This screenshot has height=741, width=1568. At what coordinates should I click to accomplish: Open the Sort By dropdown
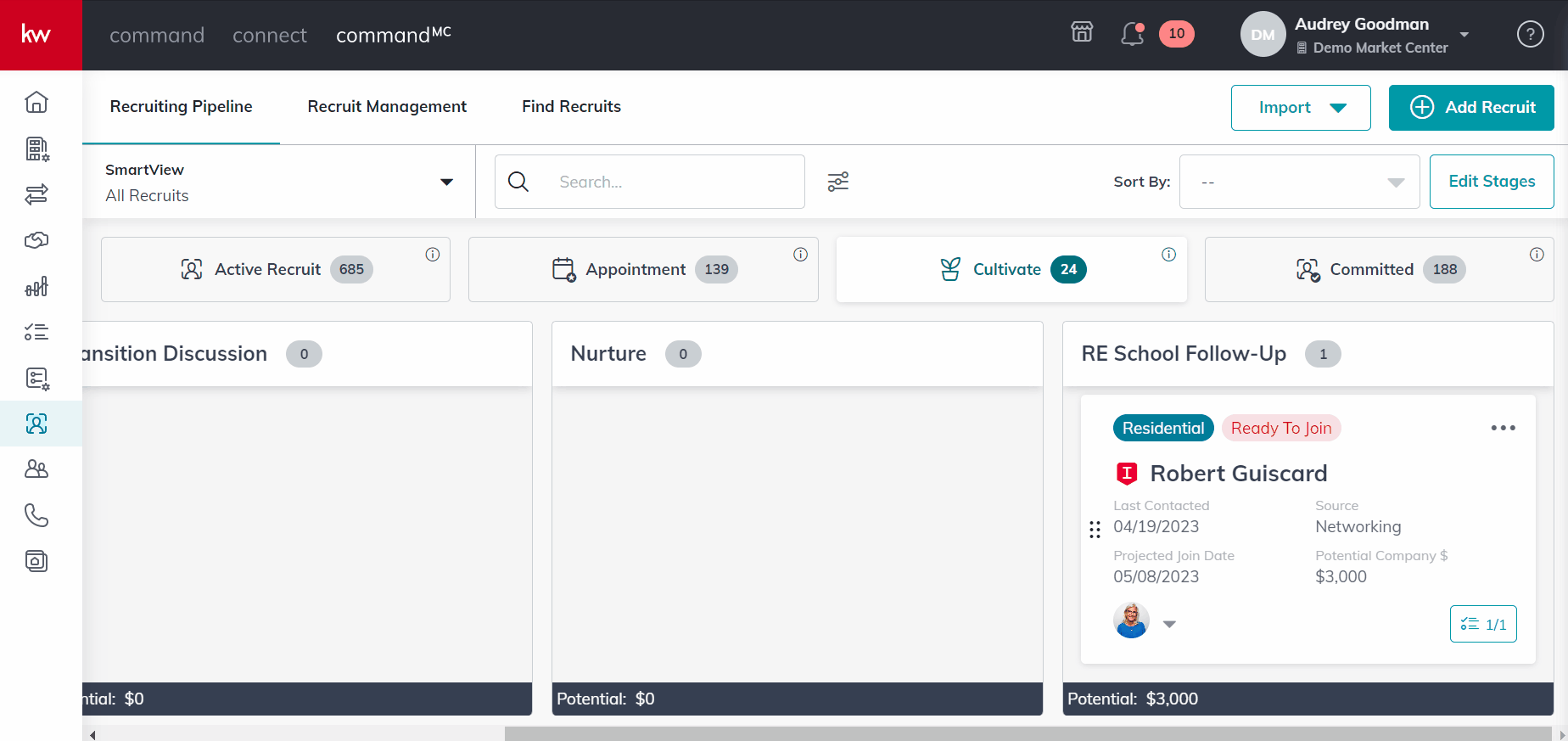point(1299,182)
